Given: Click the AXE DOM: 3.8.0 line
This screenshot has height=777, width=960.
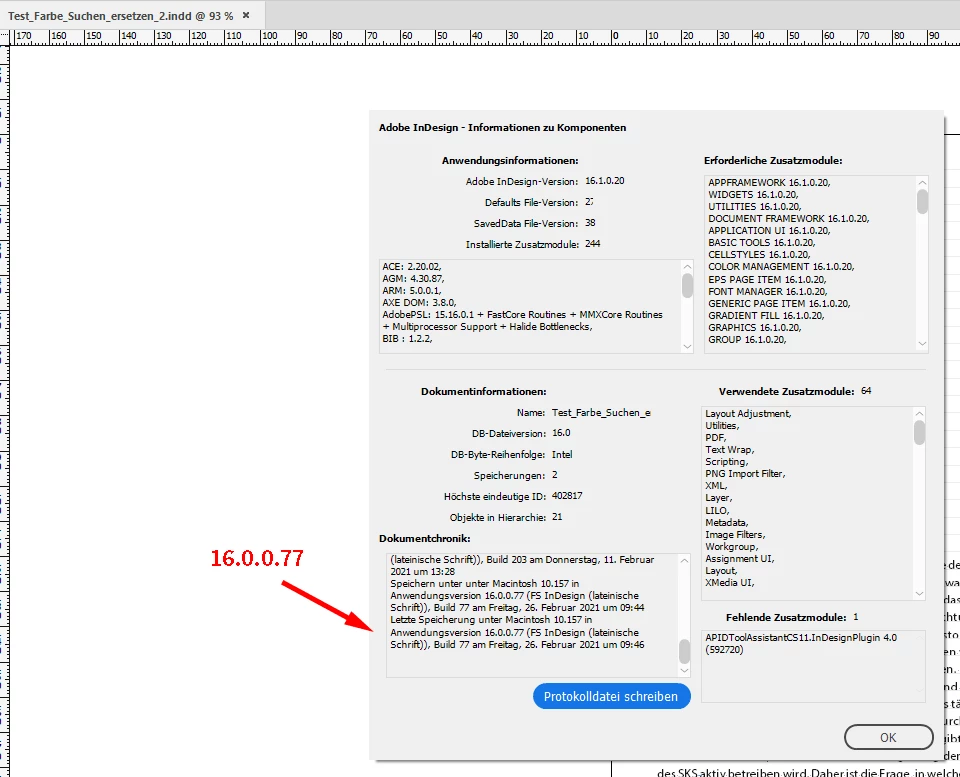Looking at the screenshot, I should (419, 302).
